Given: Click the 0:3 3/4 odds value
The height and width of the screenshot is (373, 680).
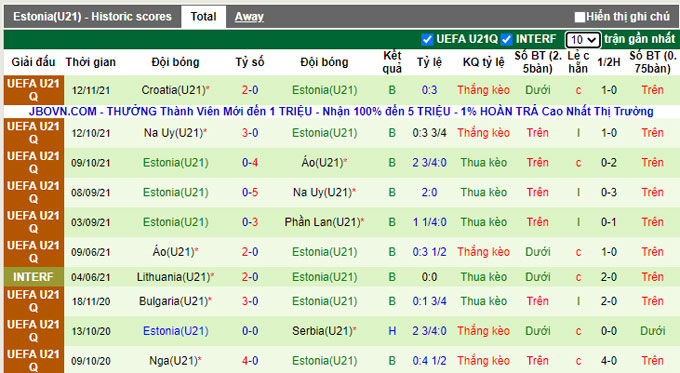Looking at the screenshot, I should coord(429,133).
